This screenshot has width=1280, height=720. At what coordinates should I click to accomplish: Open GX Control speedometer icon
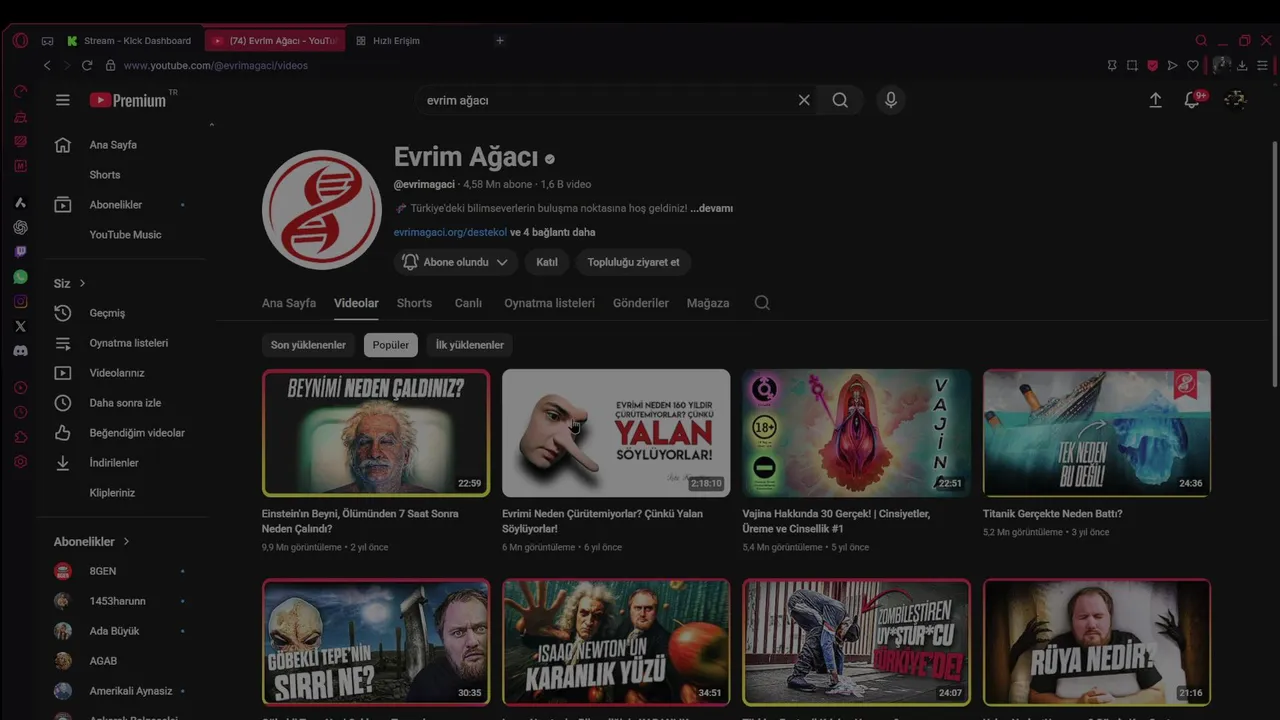[20, 91]
